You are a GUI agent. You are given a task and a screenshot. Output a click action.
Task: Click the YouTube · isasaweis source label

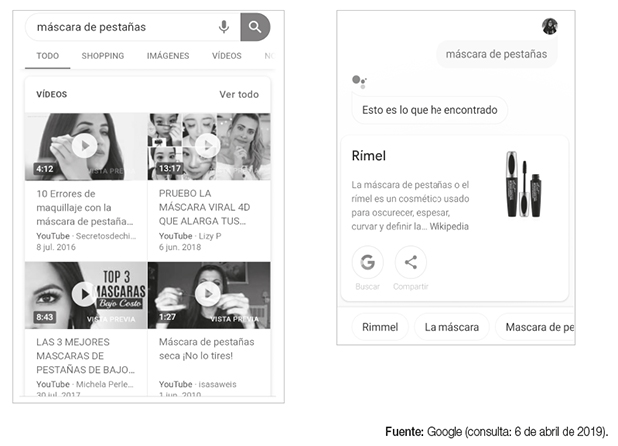pos(197,384)
